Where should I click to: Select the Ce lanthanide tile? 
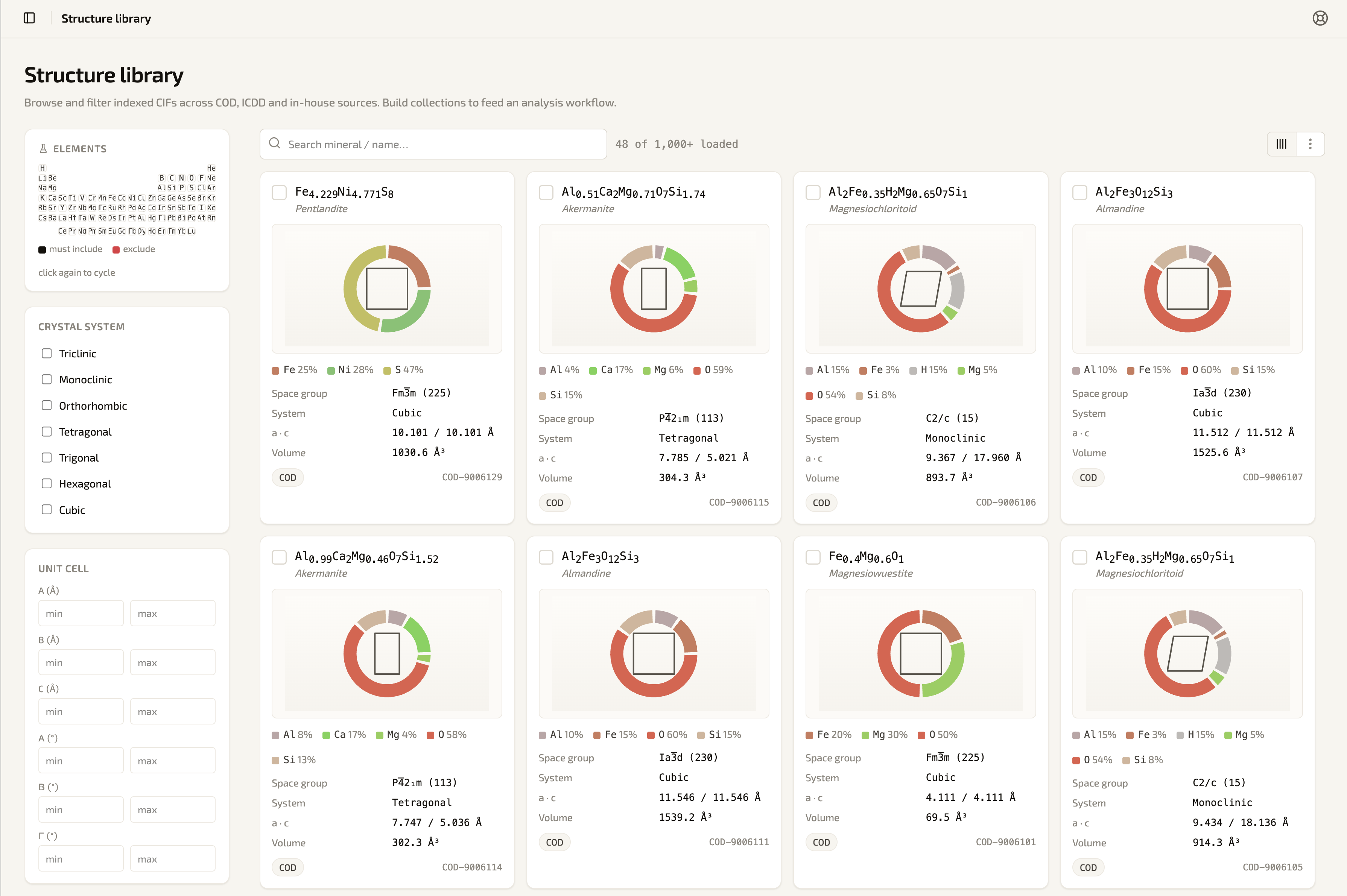62,231
